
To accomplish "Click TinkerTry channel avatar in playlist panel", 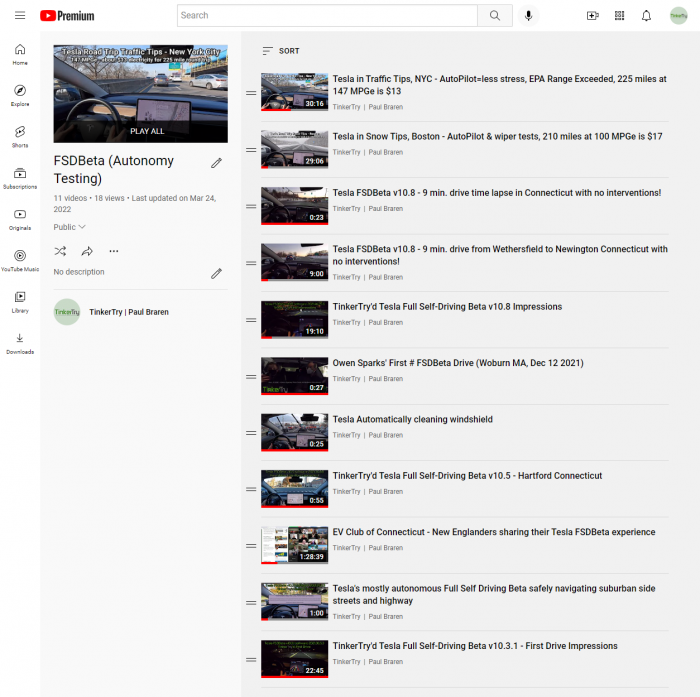I will click(x=67, y=312).
